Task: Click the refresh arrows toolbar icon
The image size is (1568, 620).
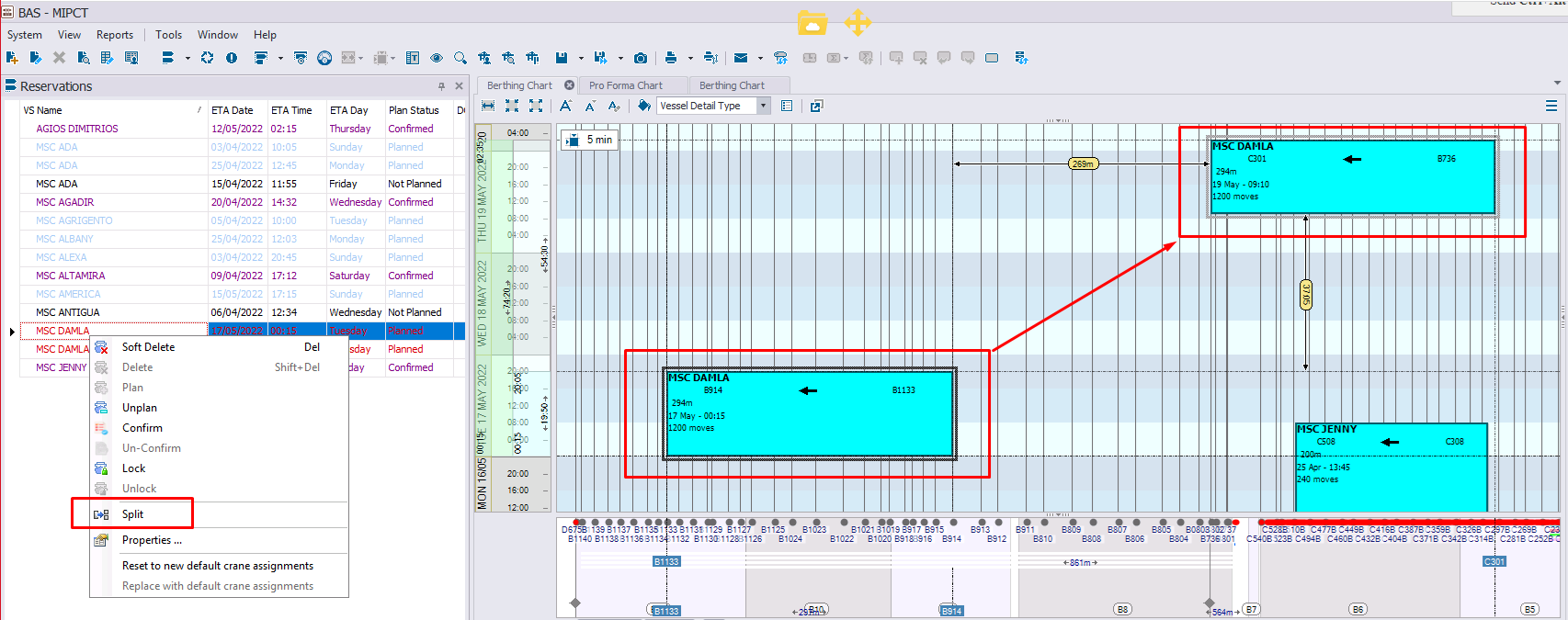Action: click(207, 58)
